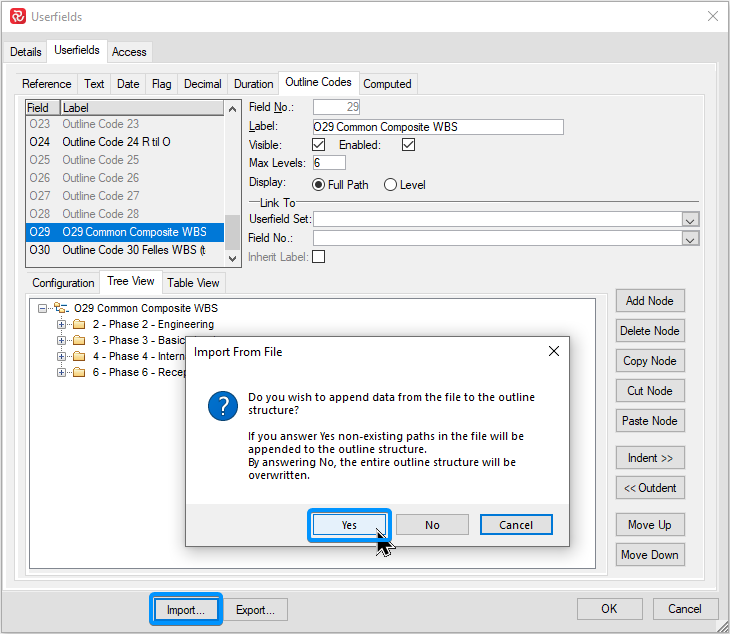Viewport: 730px width, 634px height.
Task: Toggle the Visible checkbox
Action: 319,145
